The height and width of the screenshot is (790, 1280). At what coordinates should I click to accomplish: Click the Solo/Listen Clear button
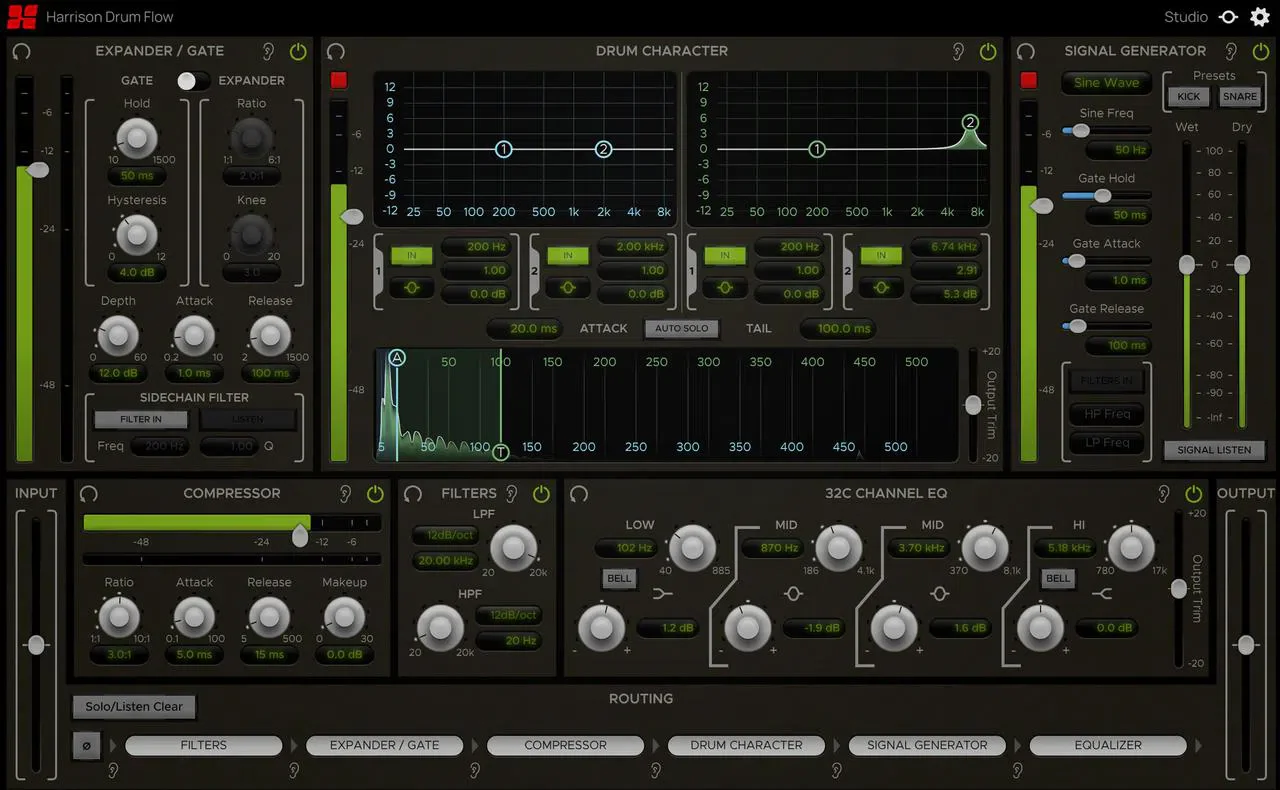point(134,707)
